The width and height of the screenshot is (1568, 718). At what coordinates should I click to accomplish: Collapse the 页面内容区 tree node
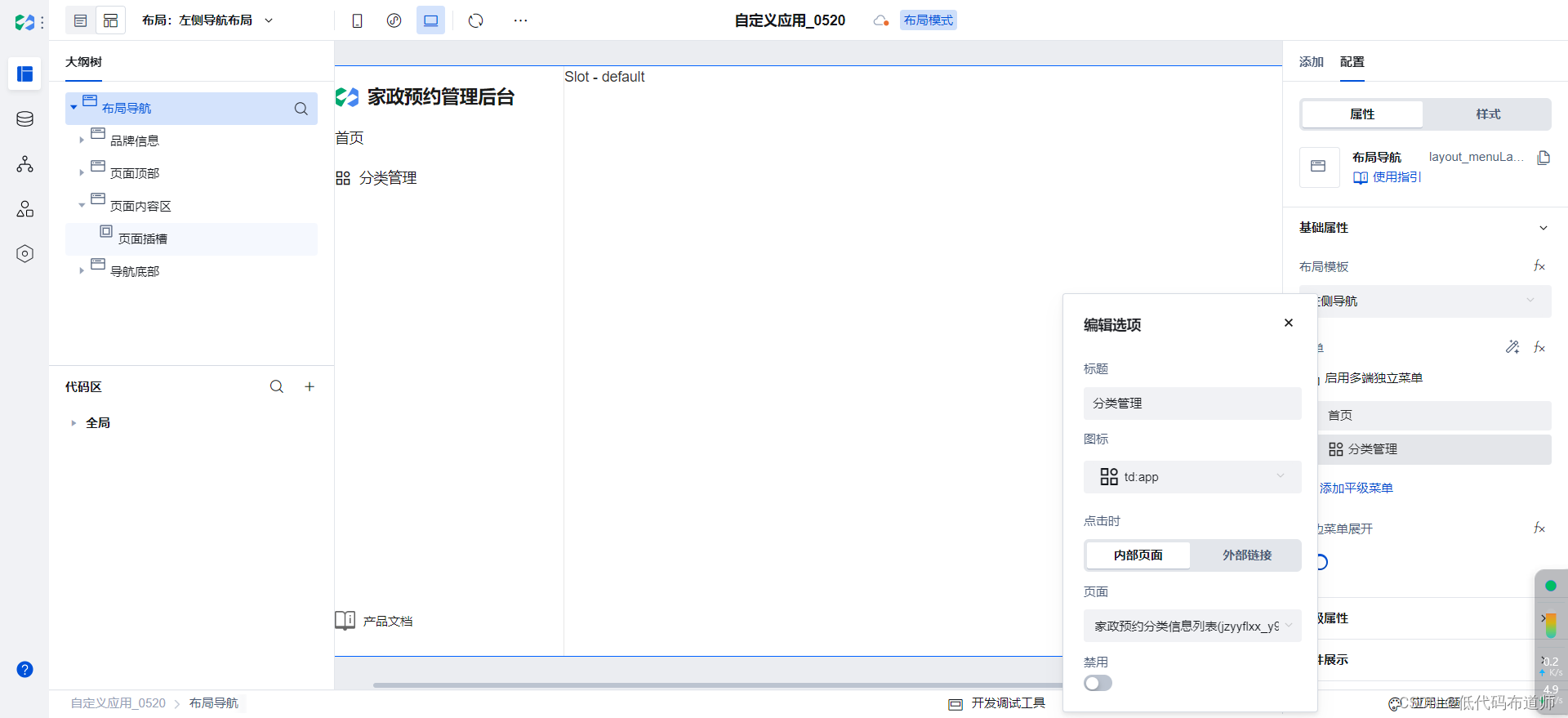[82, 206]
